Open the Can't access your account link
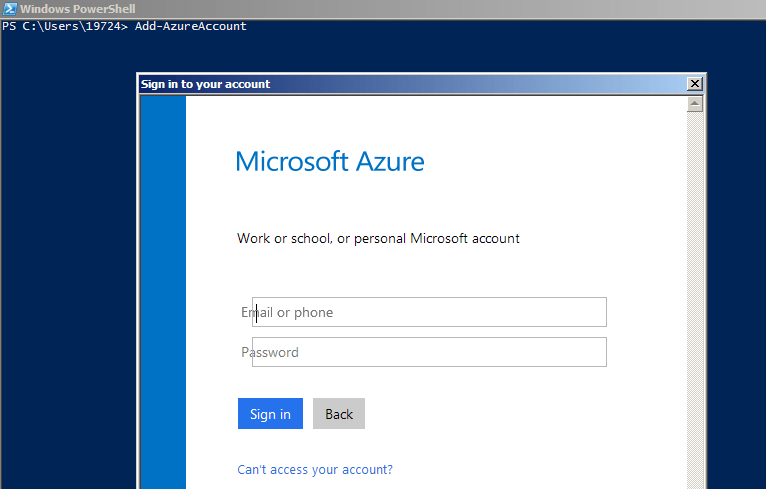This screenshot has height=489, width=766. tap(315, 469)
